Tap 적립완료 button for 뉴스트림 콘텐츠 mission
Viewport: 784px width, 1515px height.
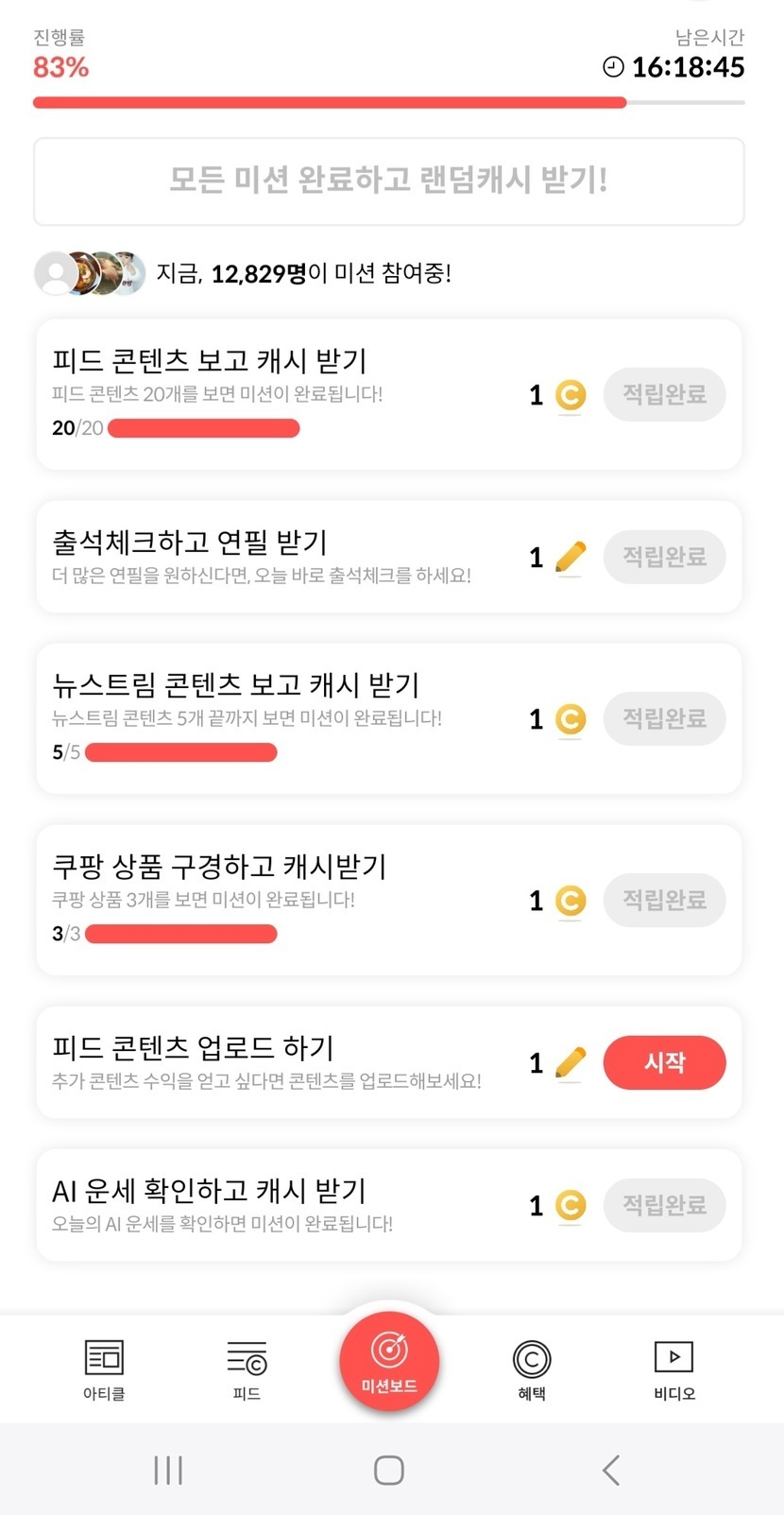[x=664, y=718]
